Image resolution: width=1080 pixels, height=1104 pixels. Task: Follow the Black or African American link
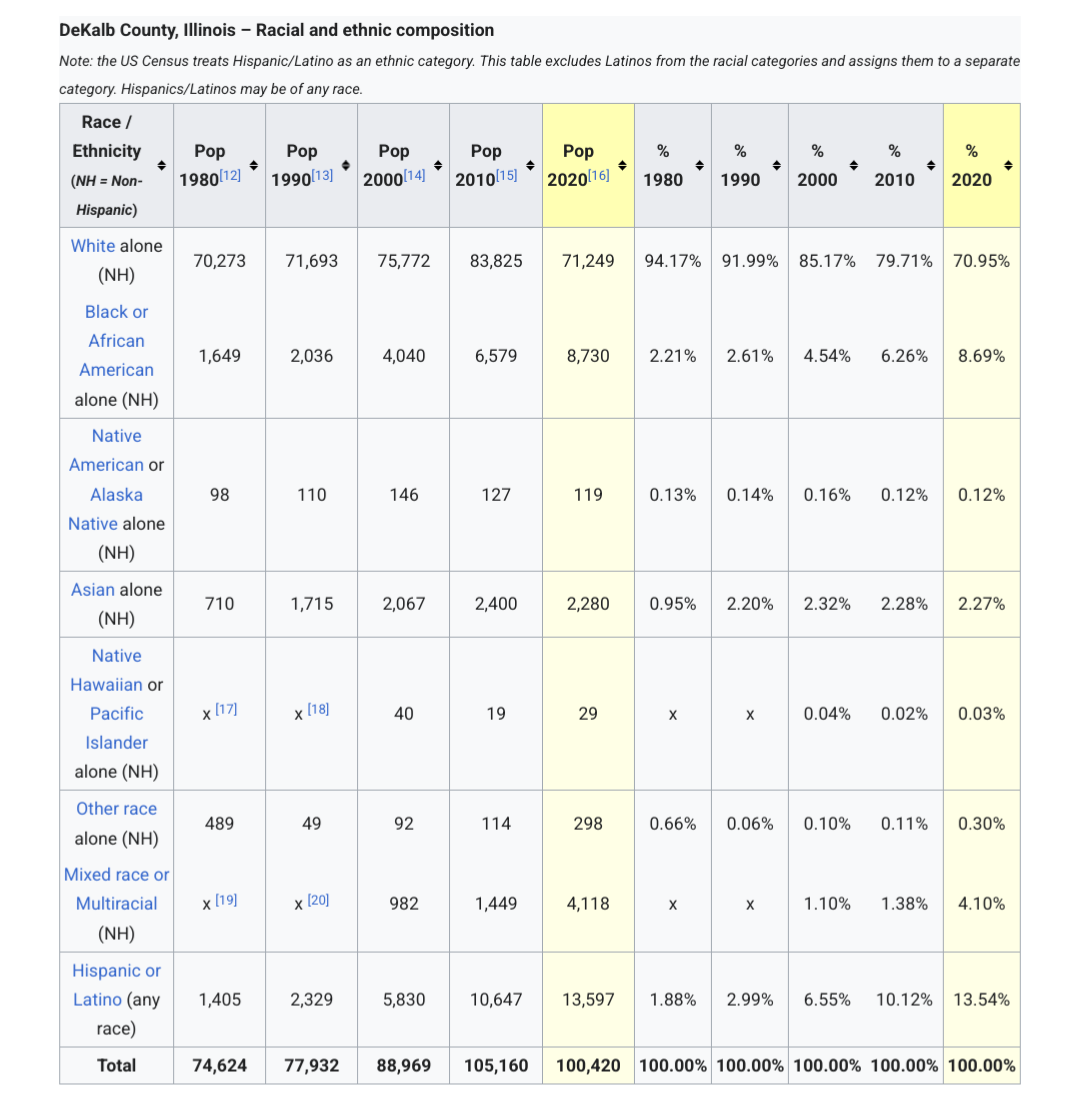click(x=116, y=341)
